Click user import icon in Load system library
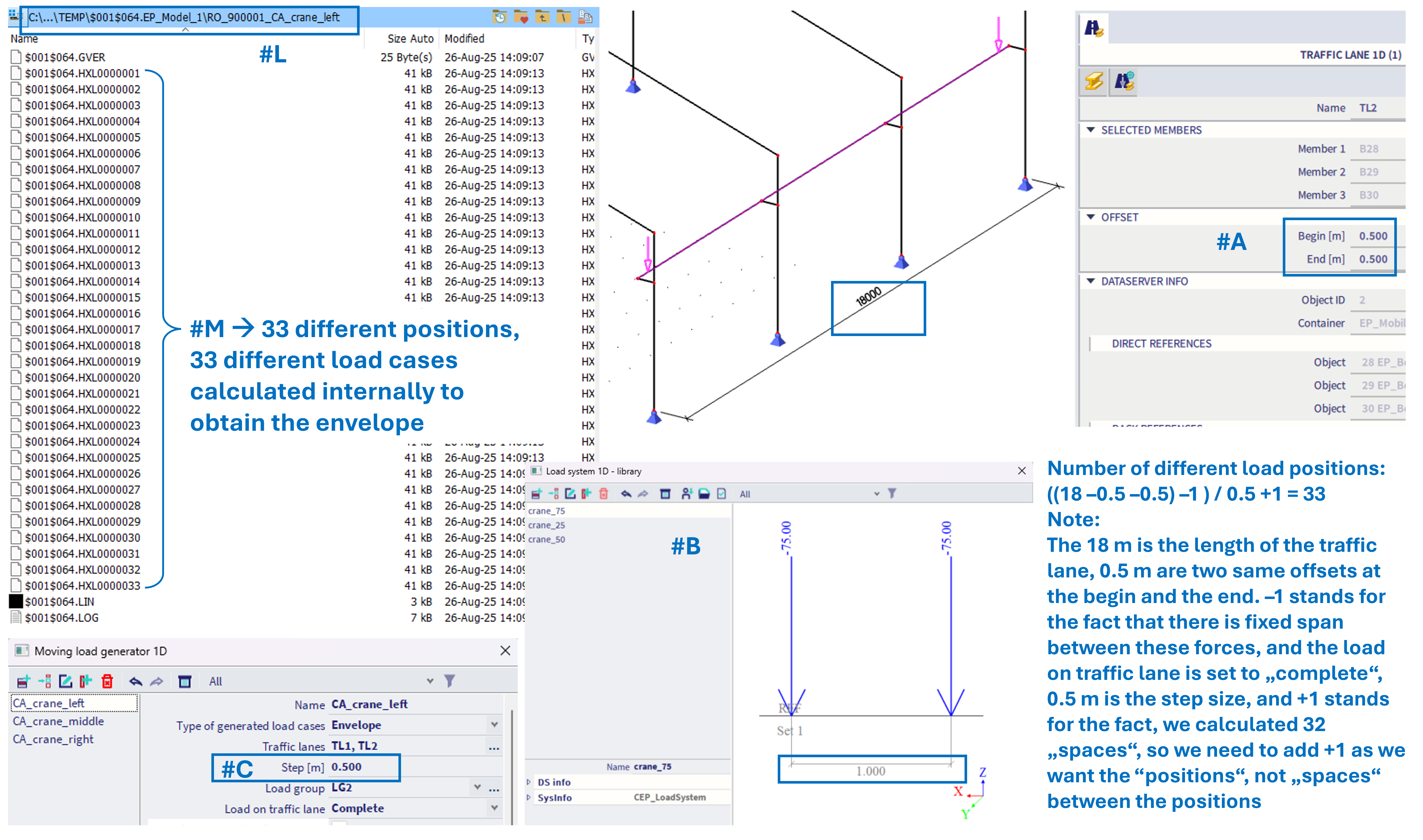 click(686, 494)
